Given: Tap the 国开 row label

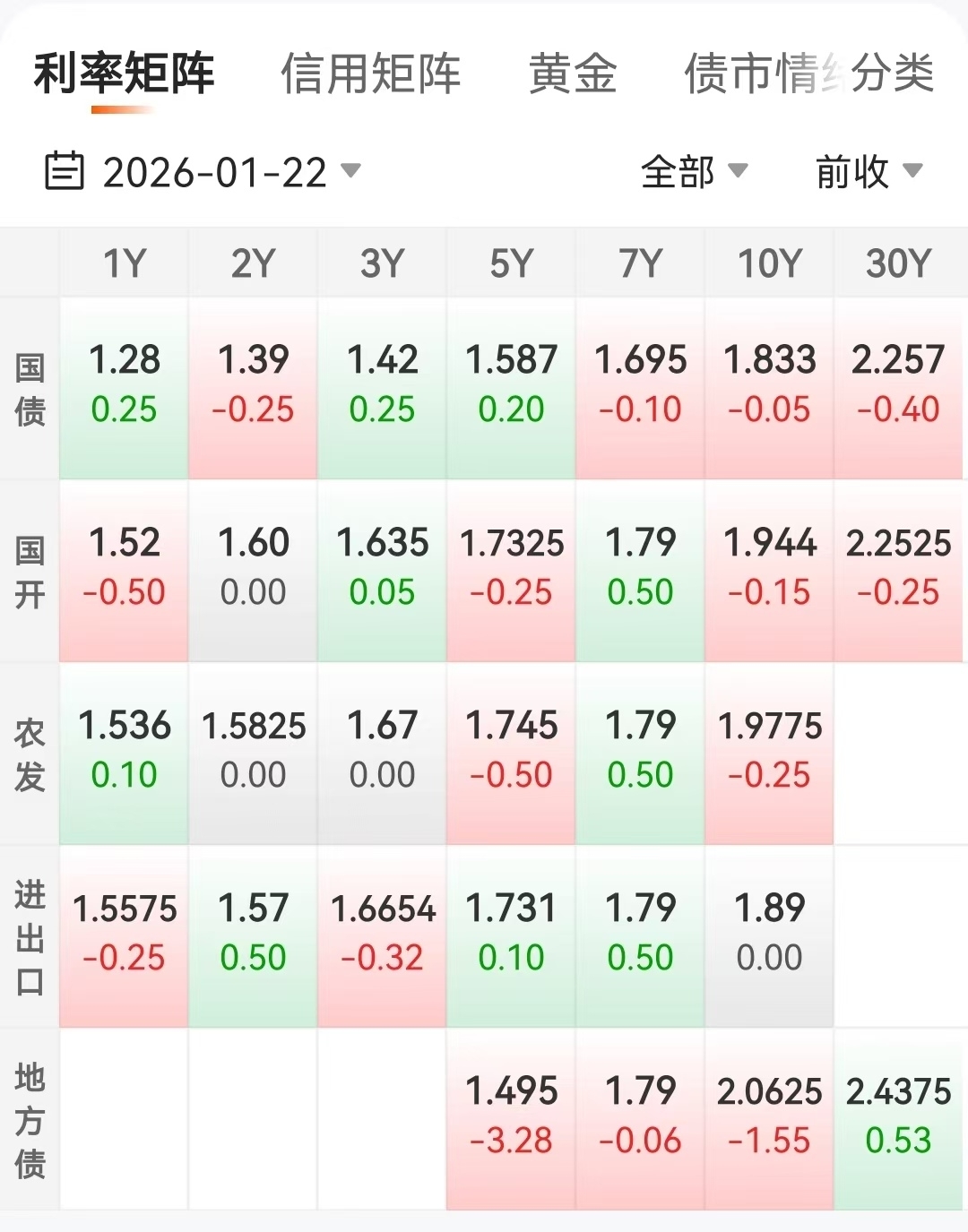Looking at the screenshot, I should [x=30, y=572].
